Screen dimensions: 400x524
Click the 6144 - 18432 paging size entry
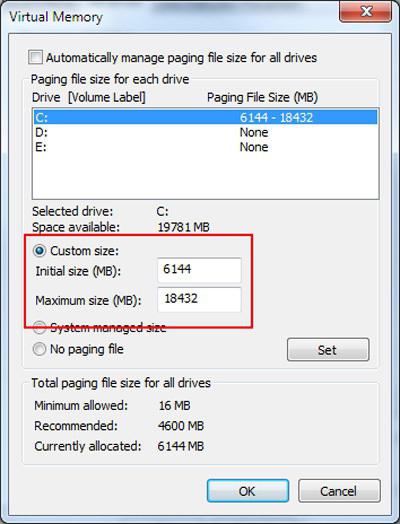click(276, 117)
